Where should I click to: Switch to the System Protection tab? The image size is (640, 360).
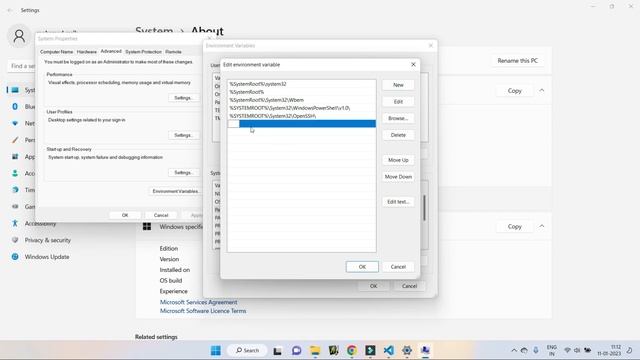[x=143, y=52]
